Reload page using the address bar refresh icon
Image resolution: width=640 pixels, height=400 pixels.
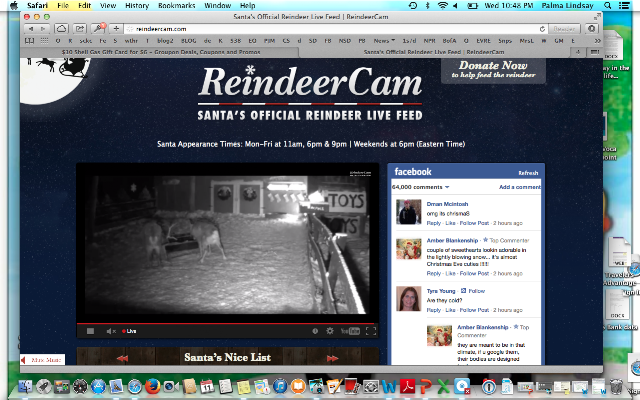coord(542,29)
